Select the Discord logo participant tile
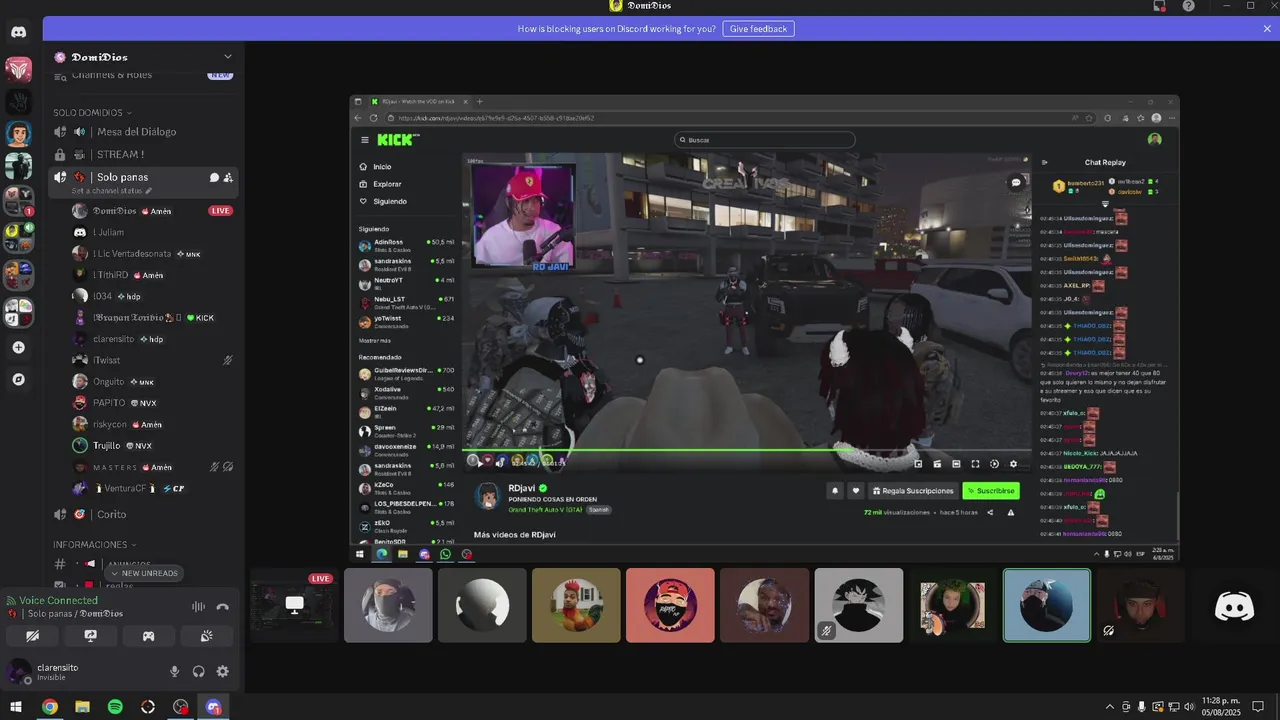Viewport: 1280px width, 720px height. point(1234,605)
